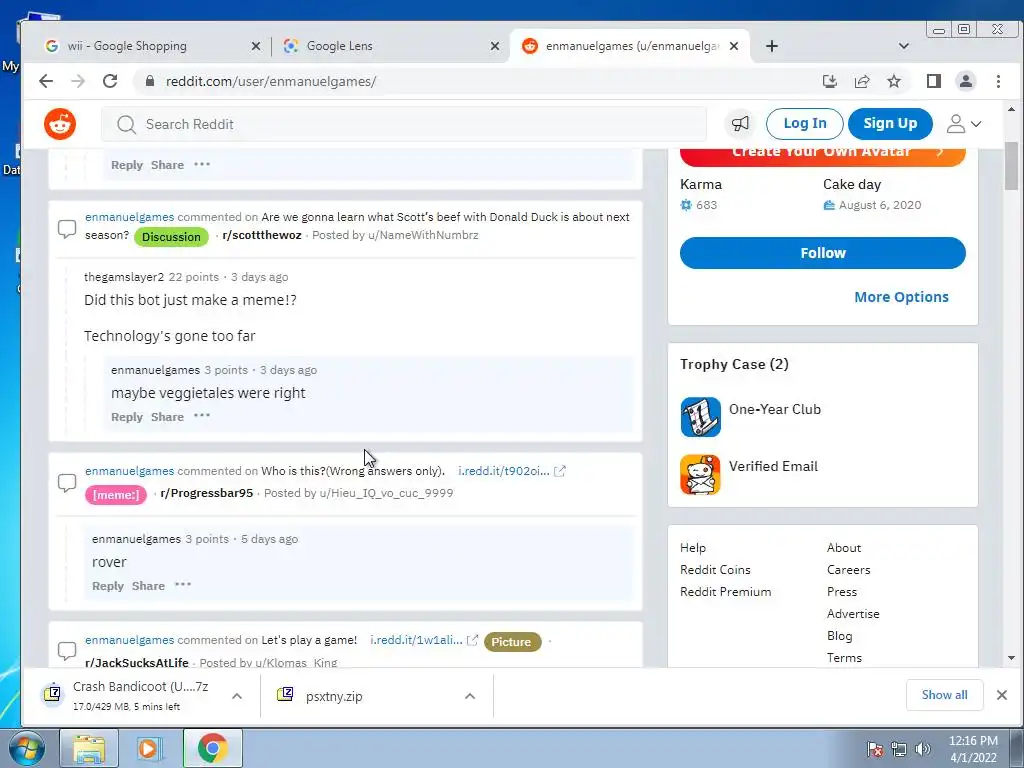Image resolution: width=1024 pixels, height=768 pixels.
Task: Open Windows Media Player from taskbar
Action: click(x=149, y=748)
